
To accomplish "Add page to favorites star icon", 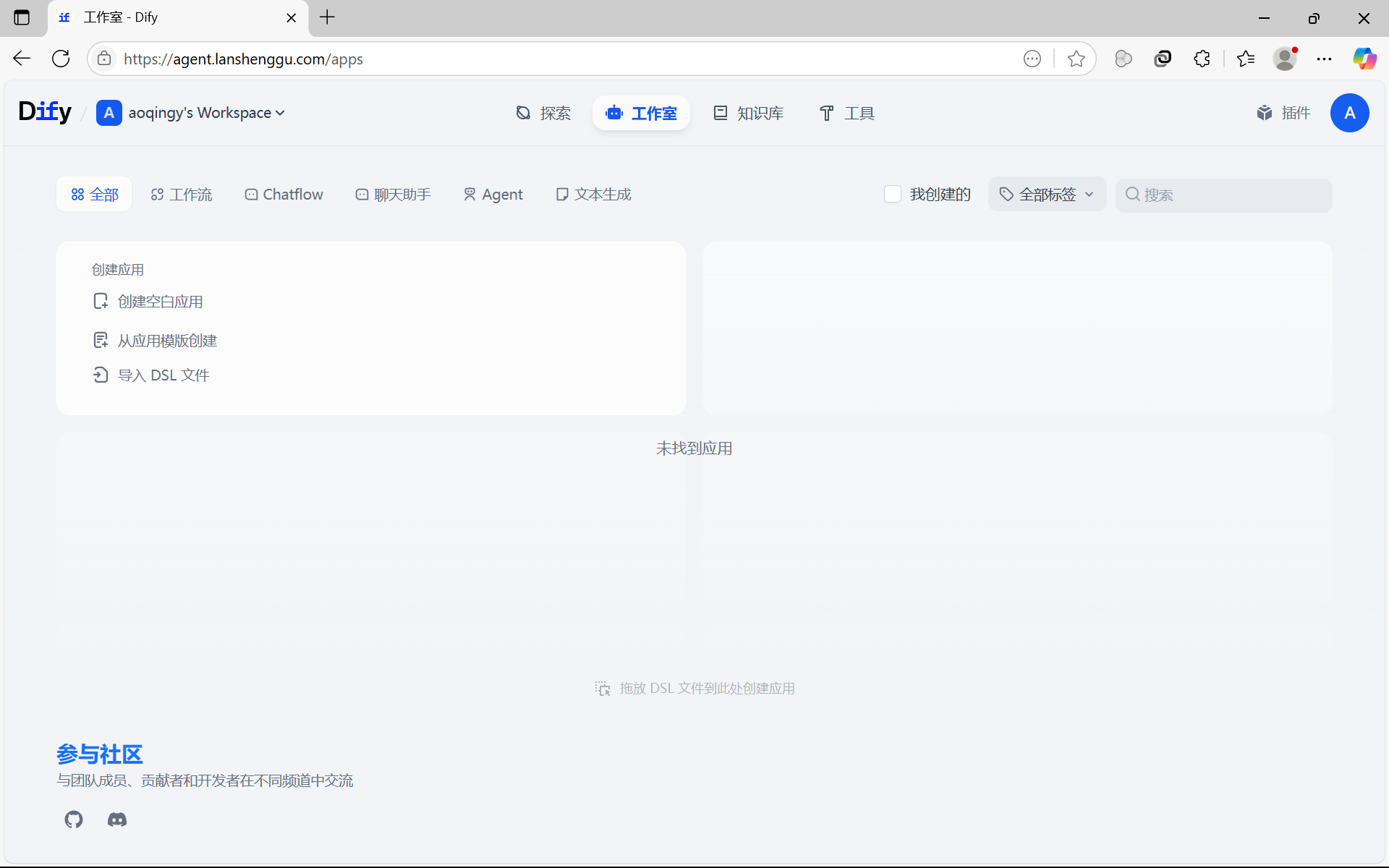I will pos(1076,59).
